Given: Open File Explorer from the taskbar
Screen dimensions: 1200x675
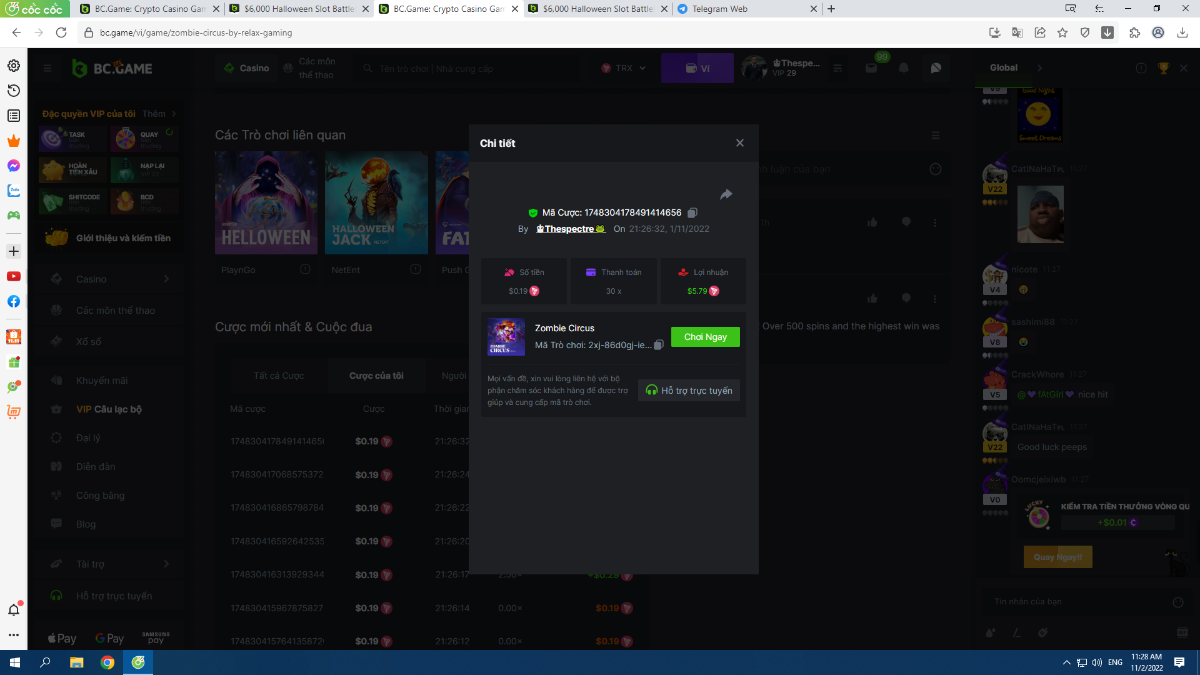Looking at the screenshot, I should (x=76, y=662).
